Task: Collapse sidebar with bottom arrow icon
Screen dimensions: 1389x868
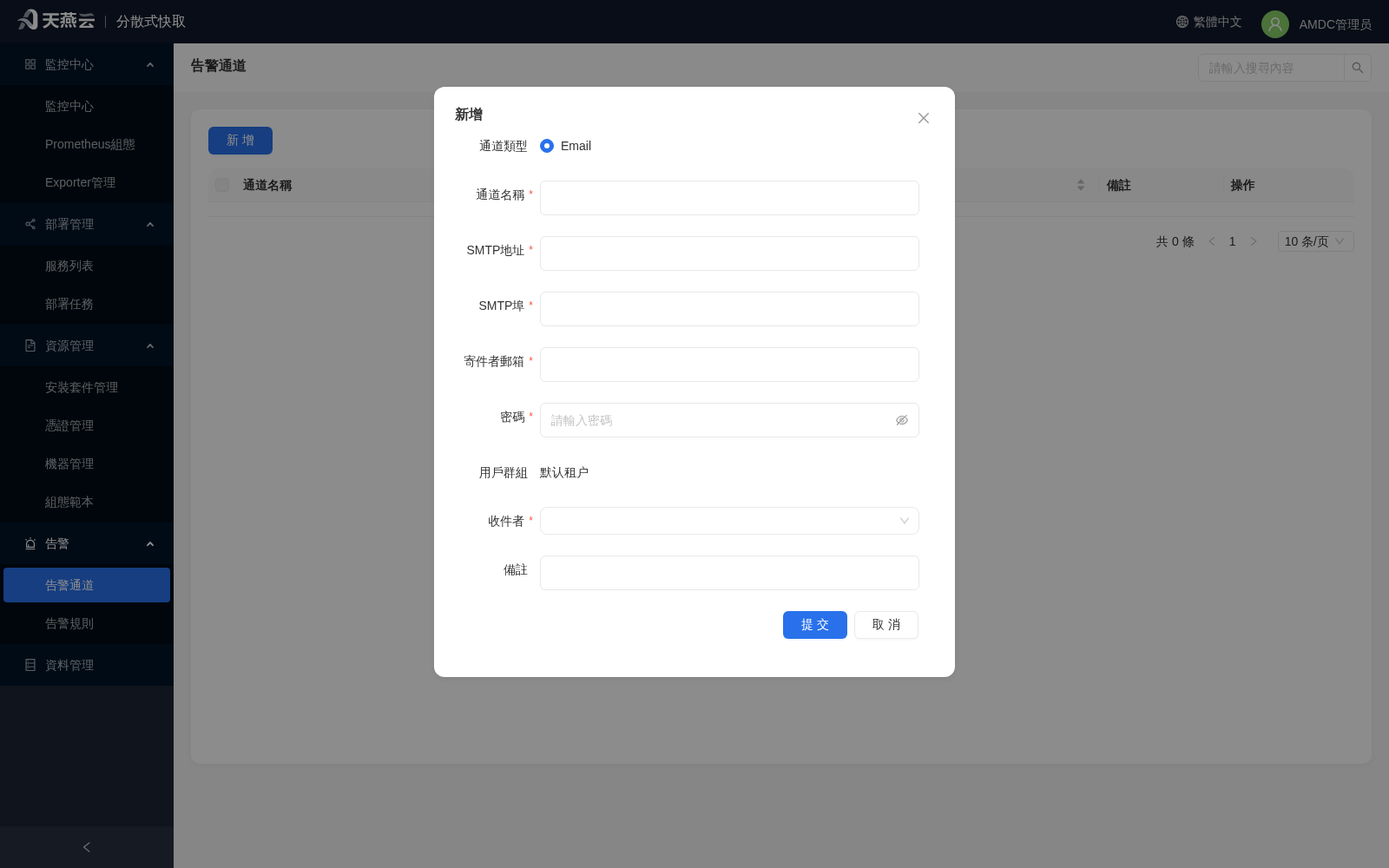Action: click(x=87, y=847)
